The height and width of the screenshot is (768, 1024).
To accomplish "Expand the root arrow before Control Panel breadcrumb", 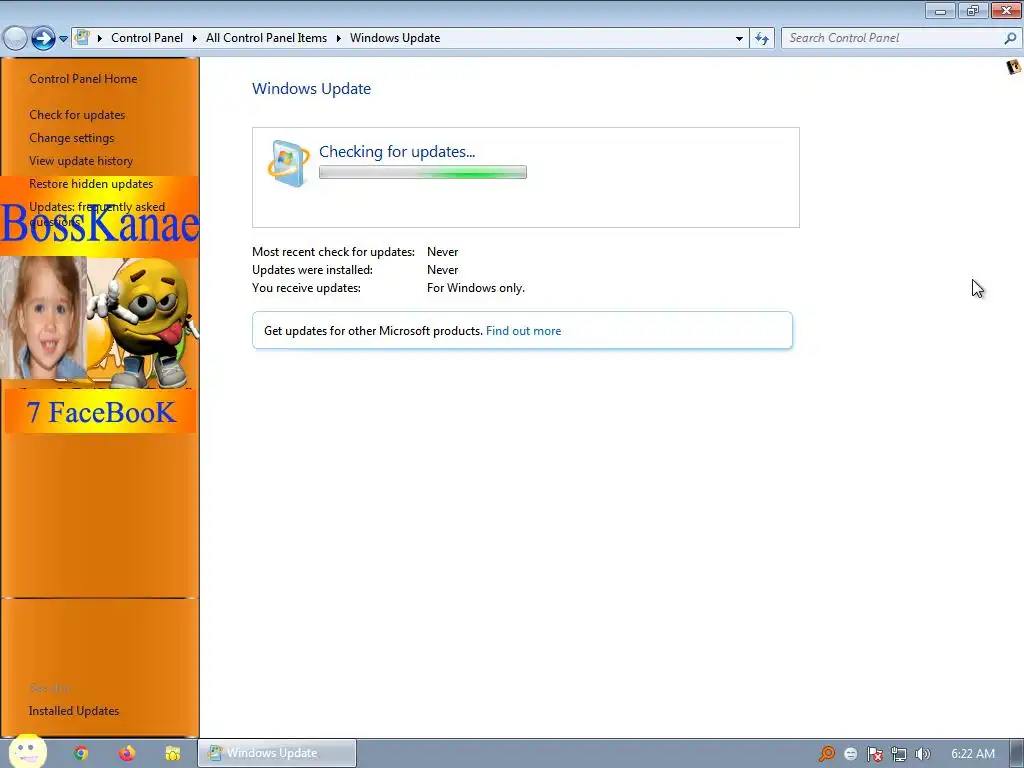I will tap(100, 38).
